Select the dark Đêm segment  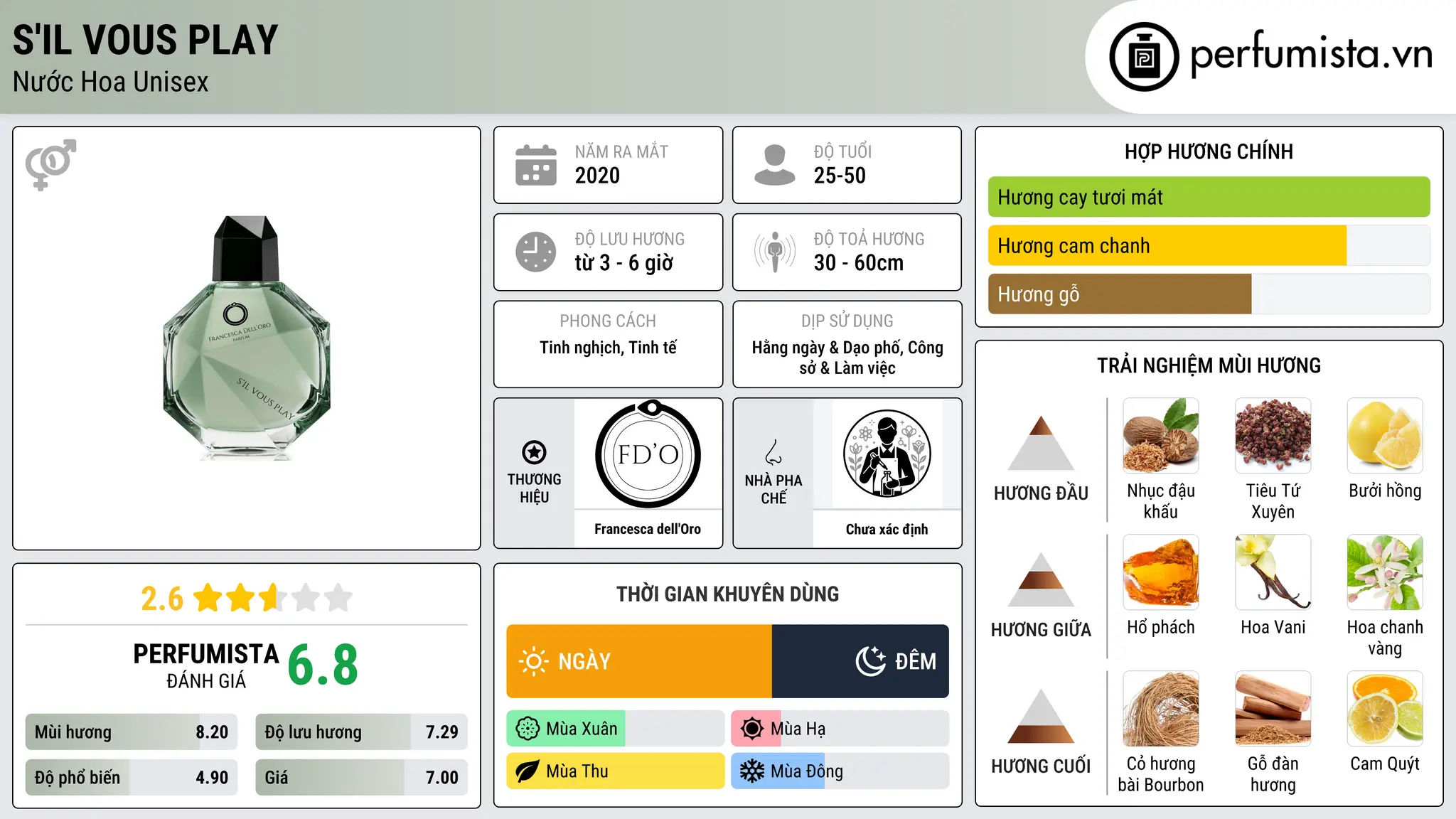[860, 661]
